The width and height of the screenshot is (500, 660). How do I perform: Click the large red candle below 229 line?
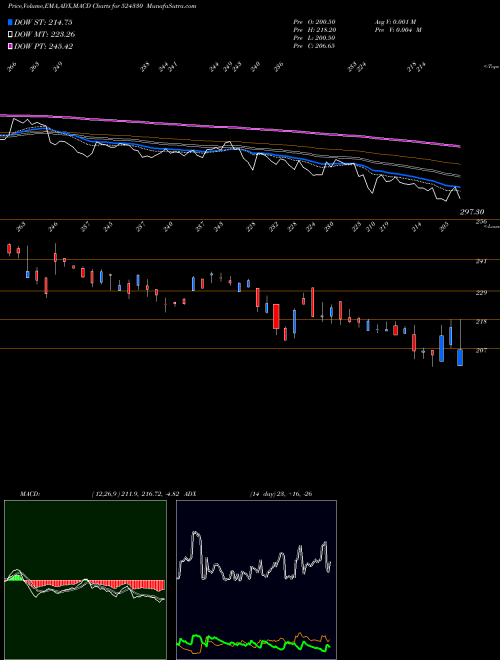pyautogui.click(x=276, y=317)
